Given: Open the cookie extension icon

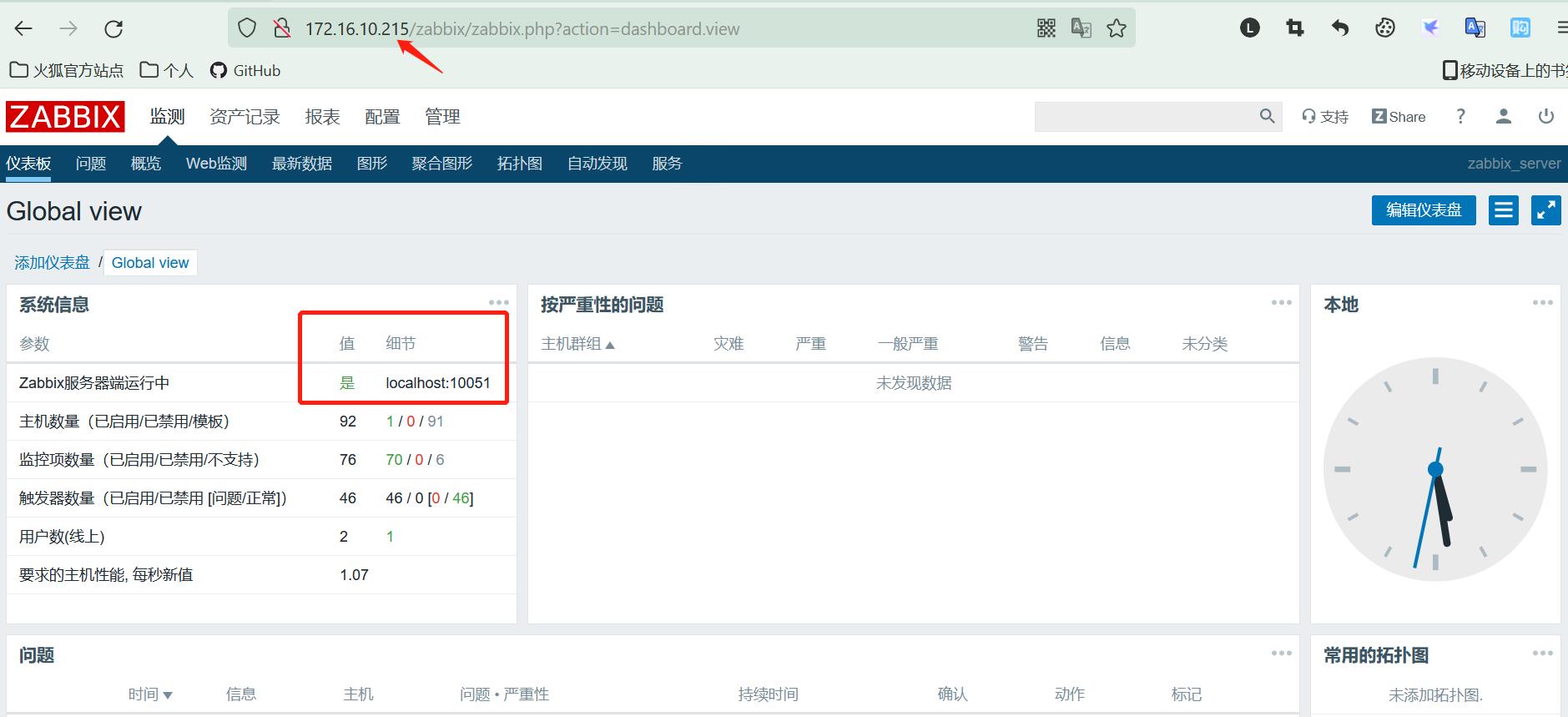Looking at the screenshot, I should point(1385,28).
